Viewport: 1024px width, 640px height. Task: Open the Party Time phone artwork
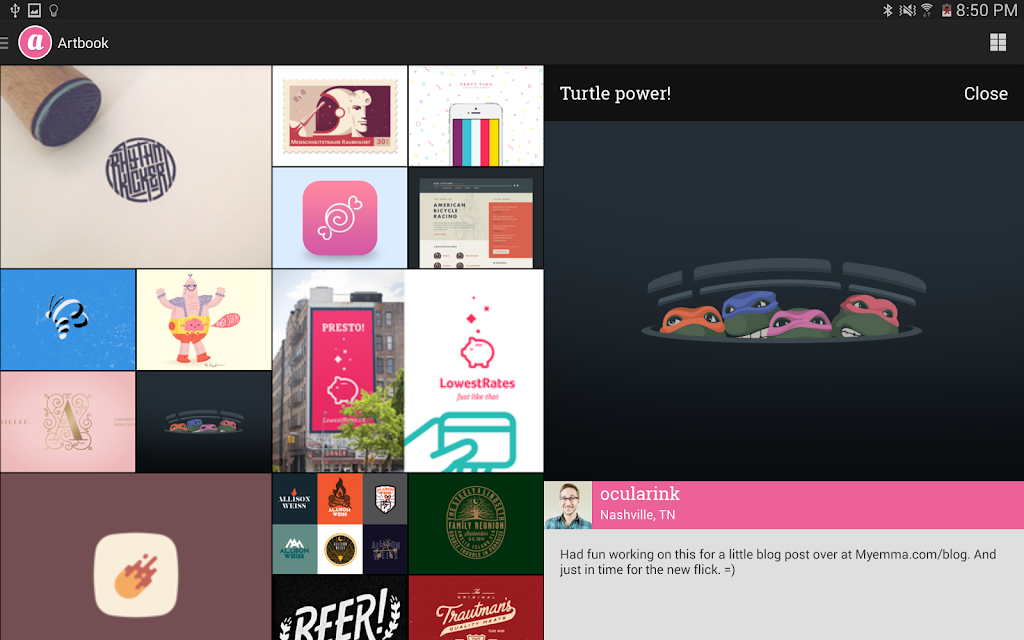point(476,116)
